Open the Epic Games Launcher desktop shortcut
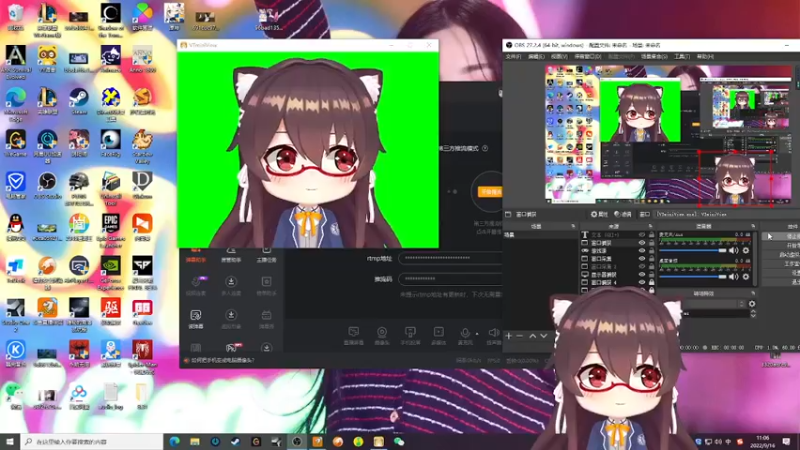 [x=111, y=231]
